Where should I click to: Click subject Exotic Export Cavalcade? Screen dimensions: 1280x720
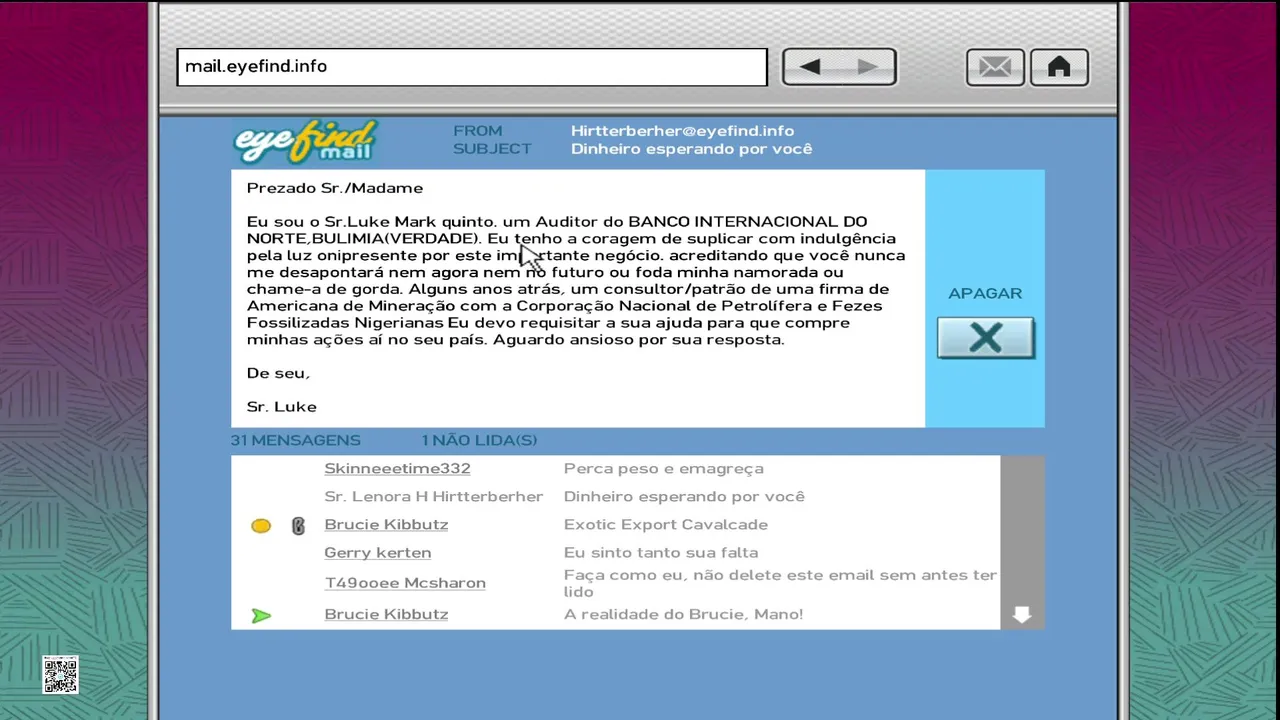tap(666, 524)
